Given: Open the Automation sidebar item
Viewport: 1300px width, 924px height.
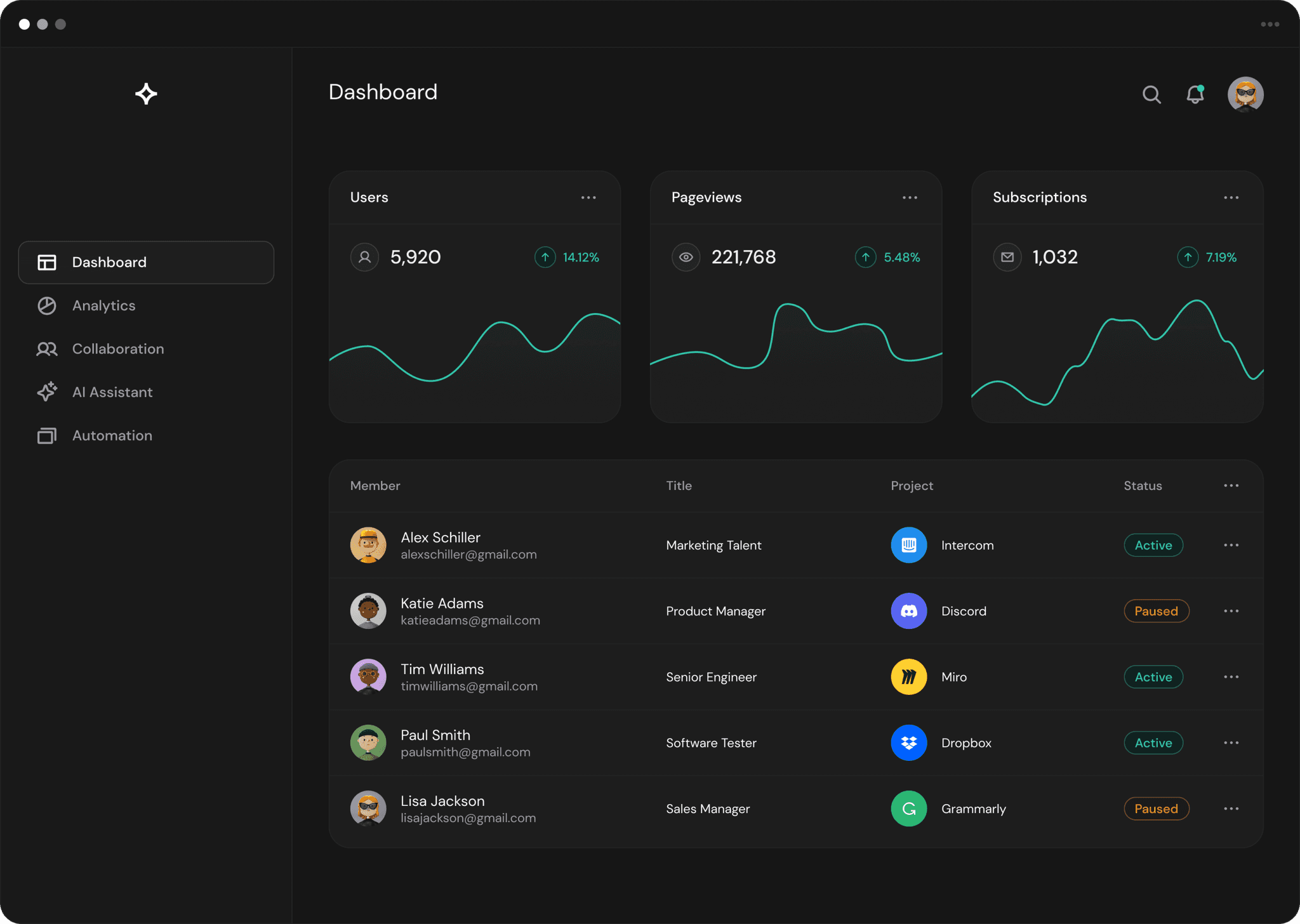Looking at the screenshot, I should pyautogui.click(x=112, y=435).
